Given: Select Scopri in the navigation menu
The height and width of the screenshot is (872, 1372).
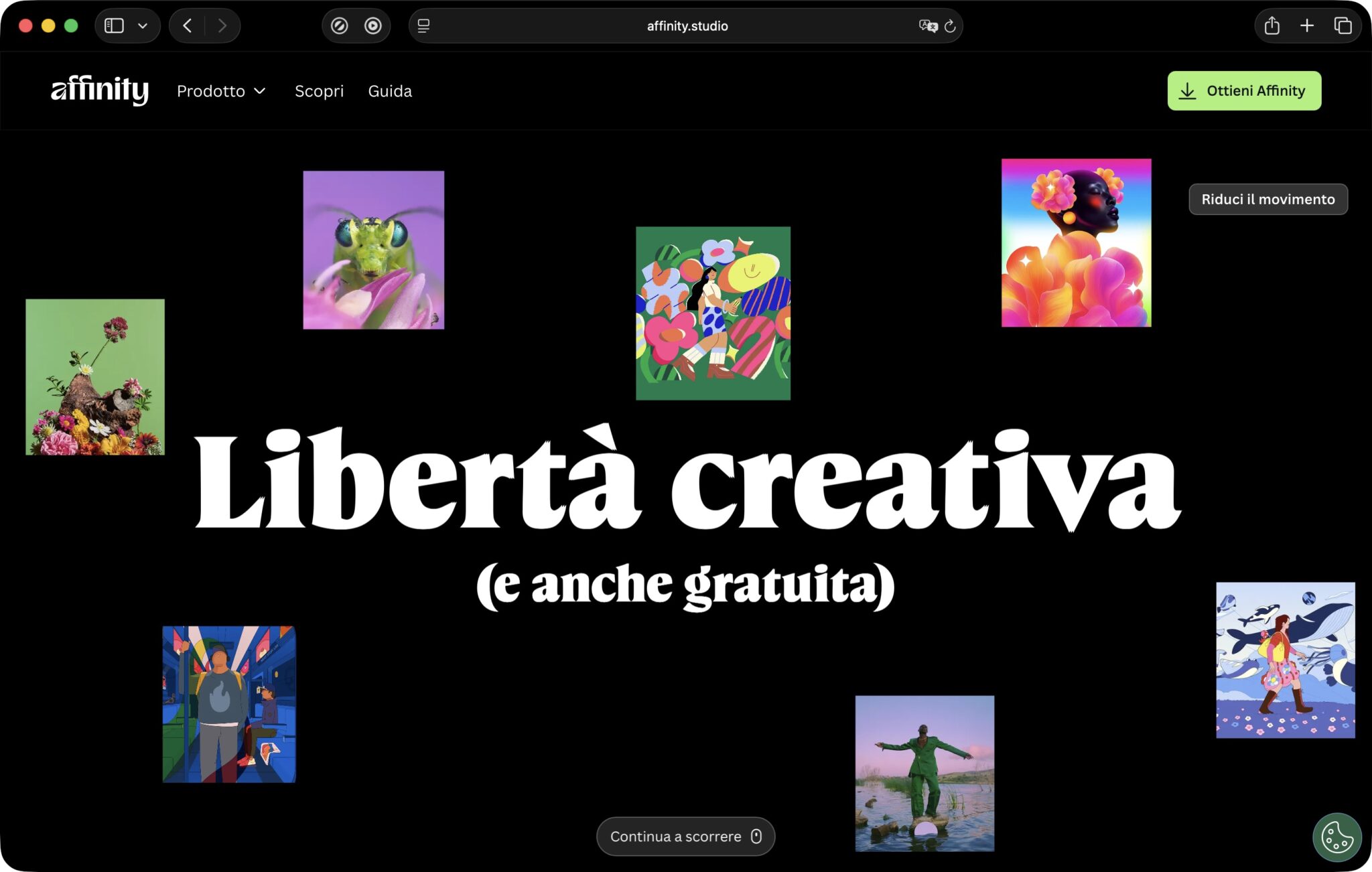Looking at the screenshot, I should 319,91.
